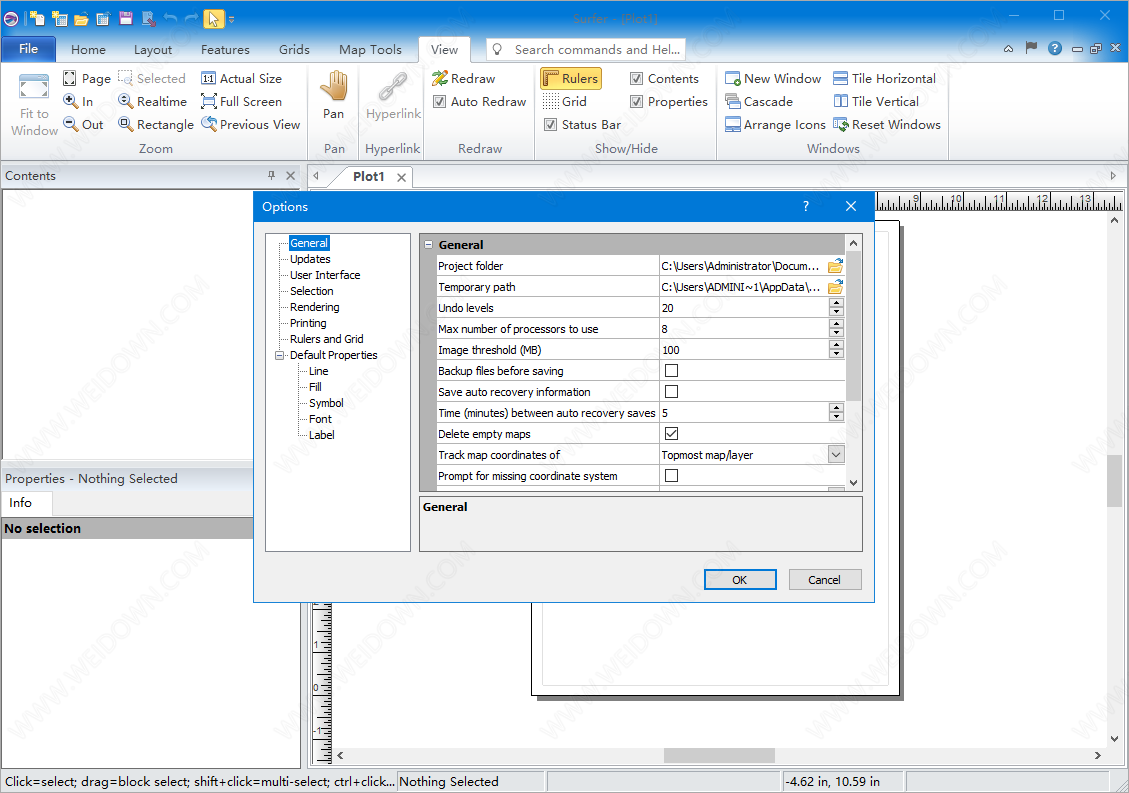Image resolution: width=1129 pixels, height=793 pixels.
Task: Select the Symbol default properties item
Action: click(326, 403)
